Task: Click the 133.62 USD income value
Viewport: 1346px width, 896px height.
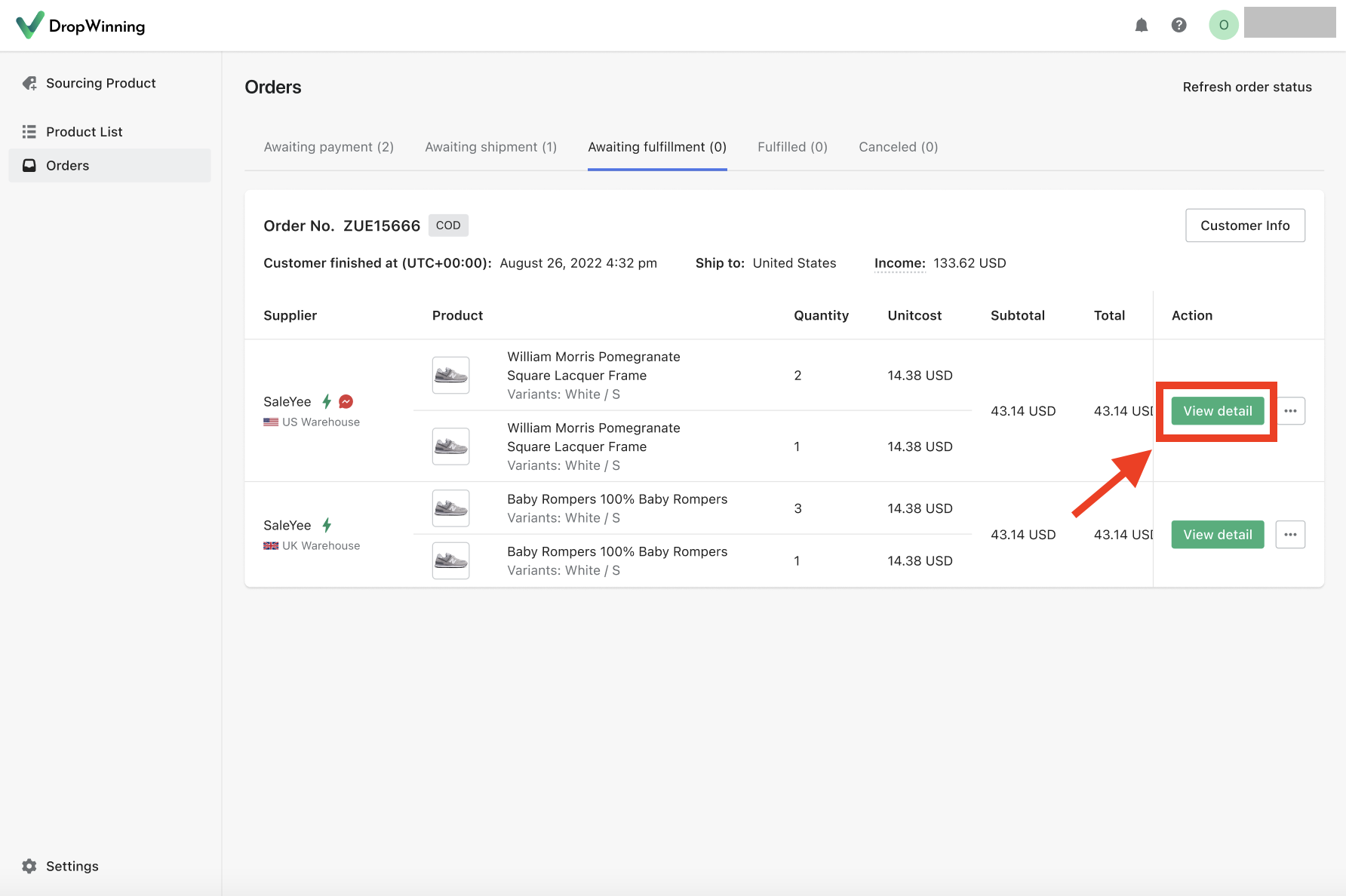Action: pos(970,263)
